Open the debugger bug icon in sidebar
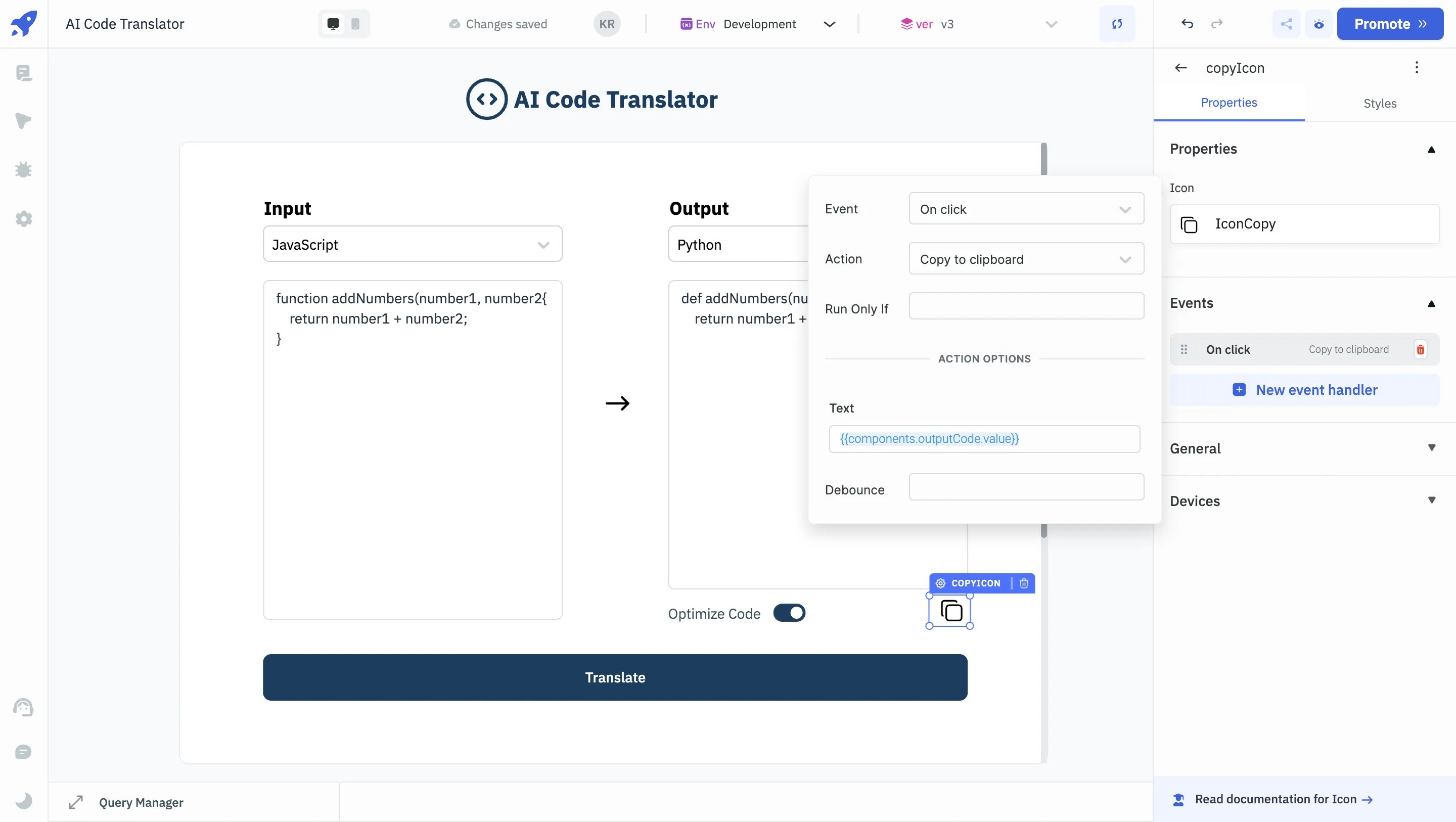 (x=23, y=169)
